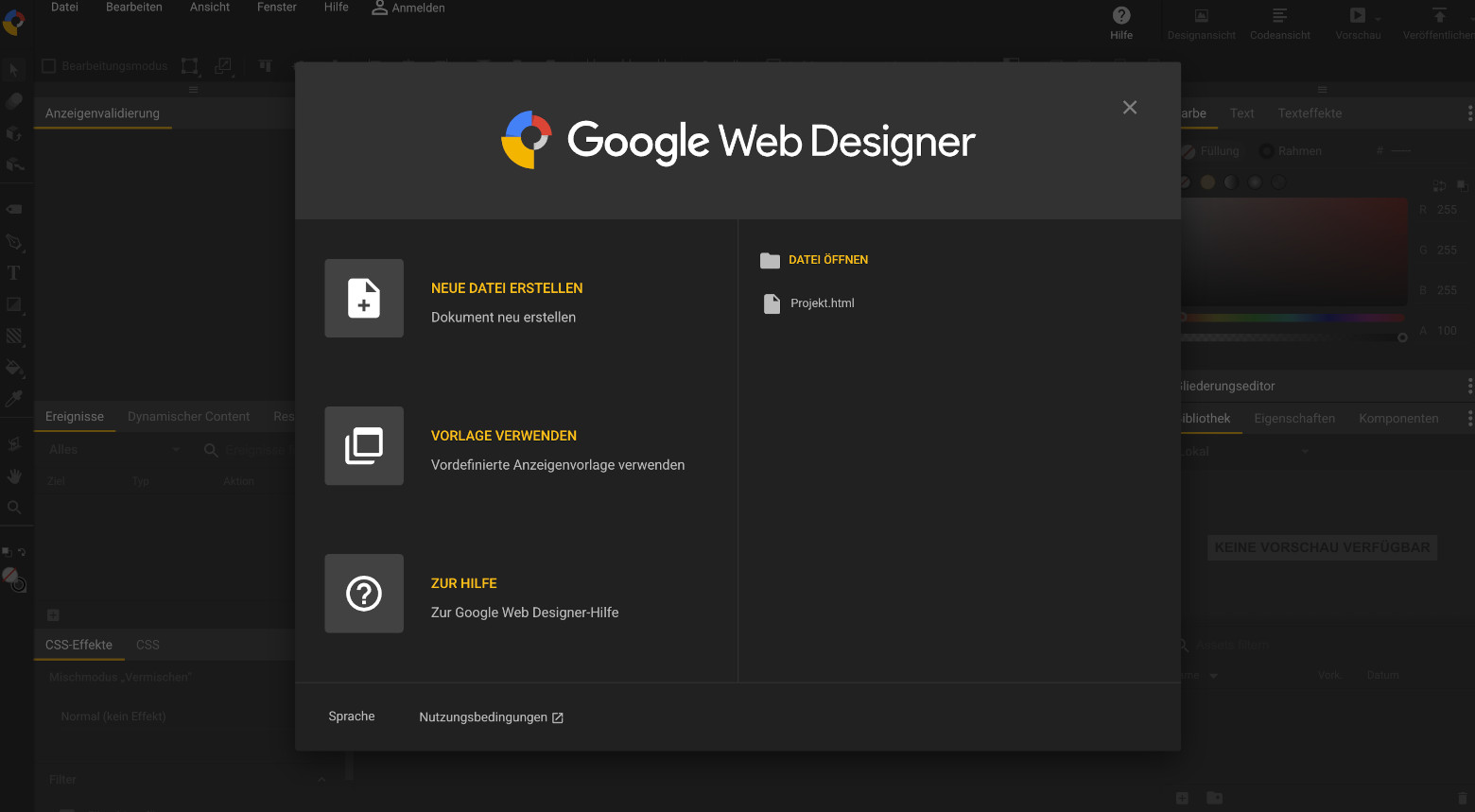Open the color panel options menu dots
The width and height of the screenshot is (1475, 812).
[x=1469, y=113]
